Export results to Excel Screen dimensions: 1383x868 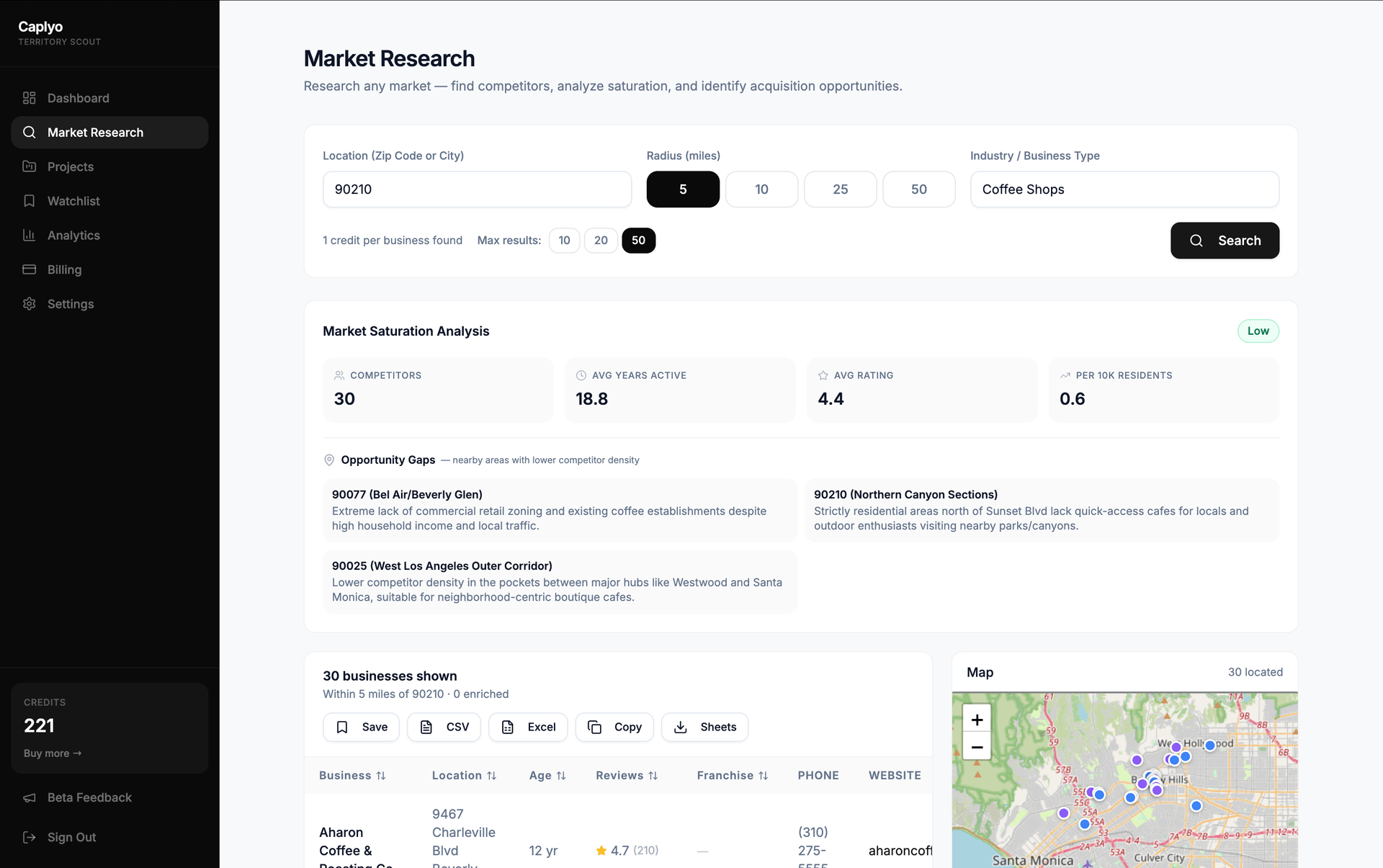(x=528, y=727)
